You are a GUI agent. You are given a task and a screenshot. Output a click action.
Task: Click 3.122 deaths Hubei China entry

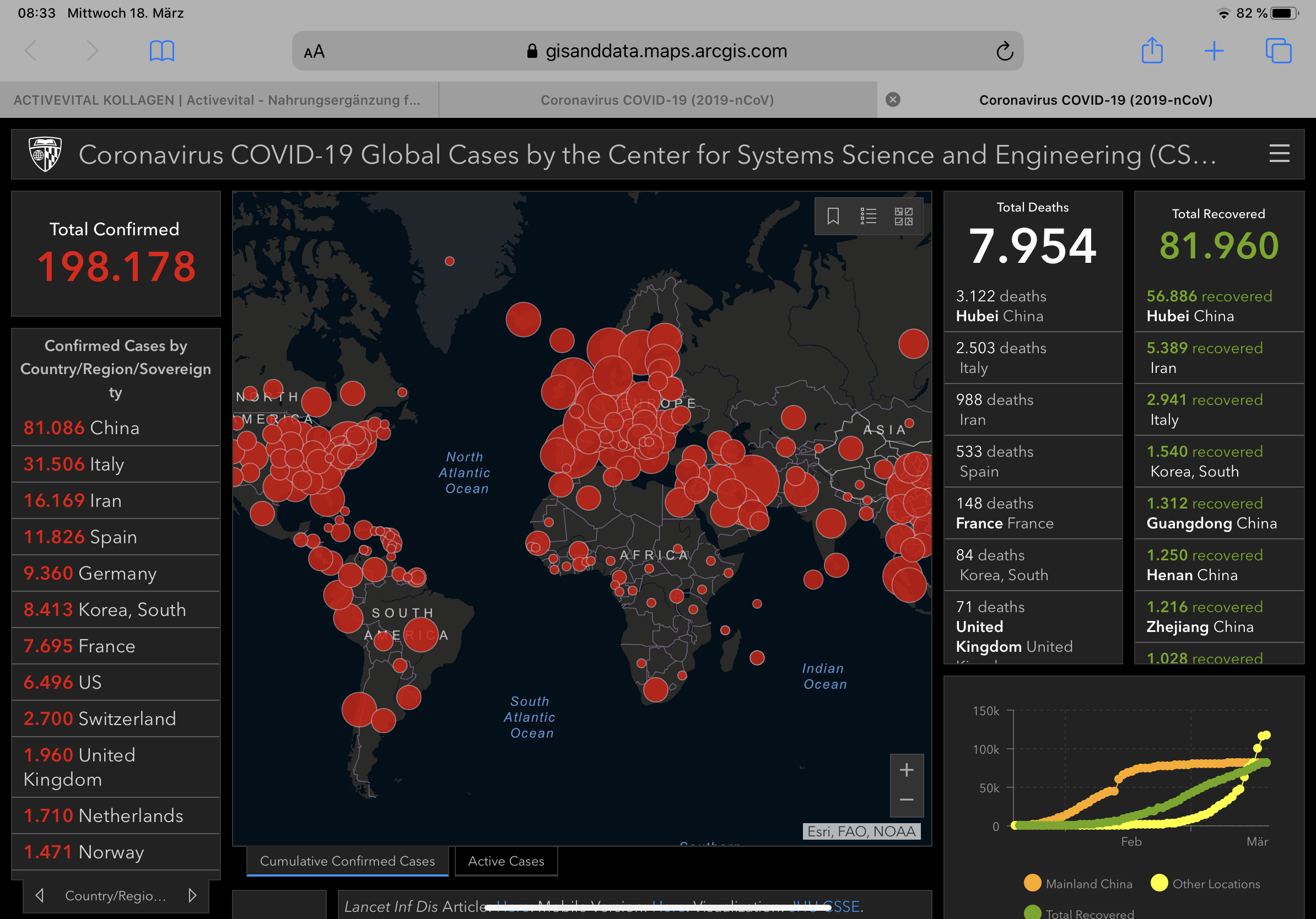pyautogui.click(x=1033, y=306)
